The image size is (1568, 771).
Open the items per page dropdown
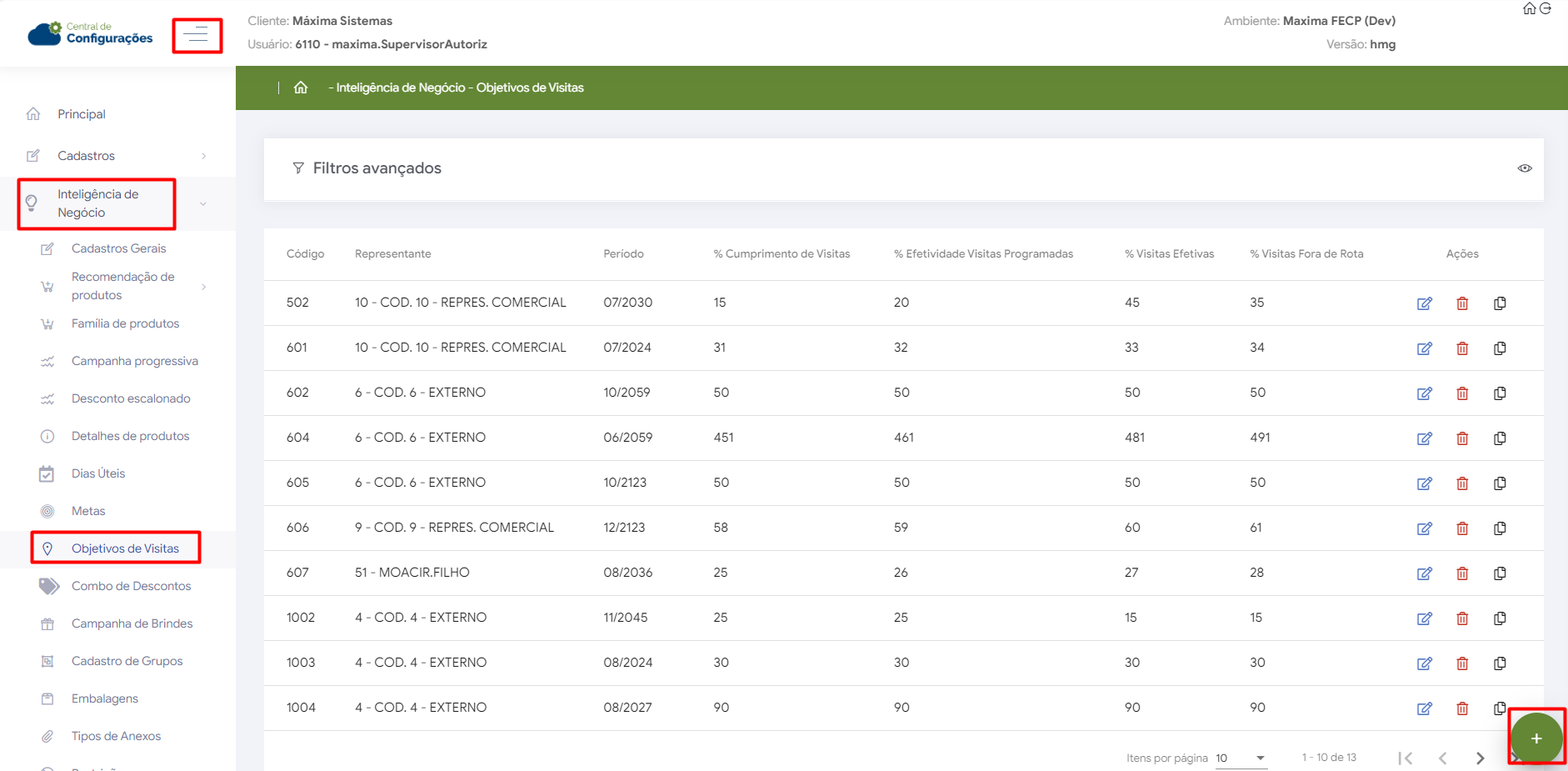click(1241, 758)
